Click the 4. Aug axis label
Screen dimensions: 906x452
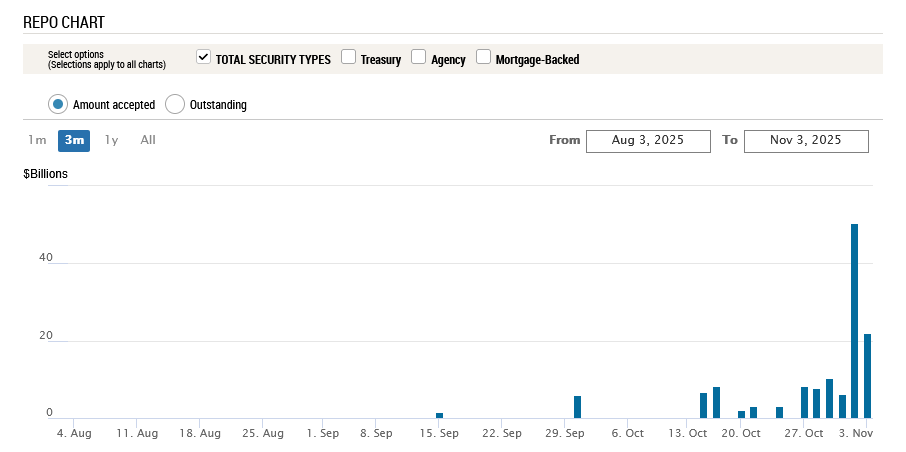coord(74,434)
